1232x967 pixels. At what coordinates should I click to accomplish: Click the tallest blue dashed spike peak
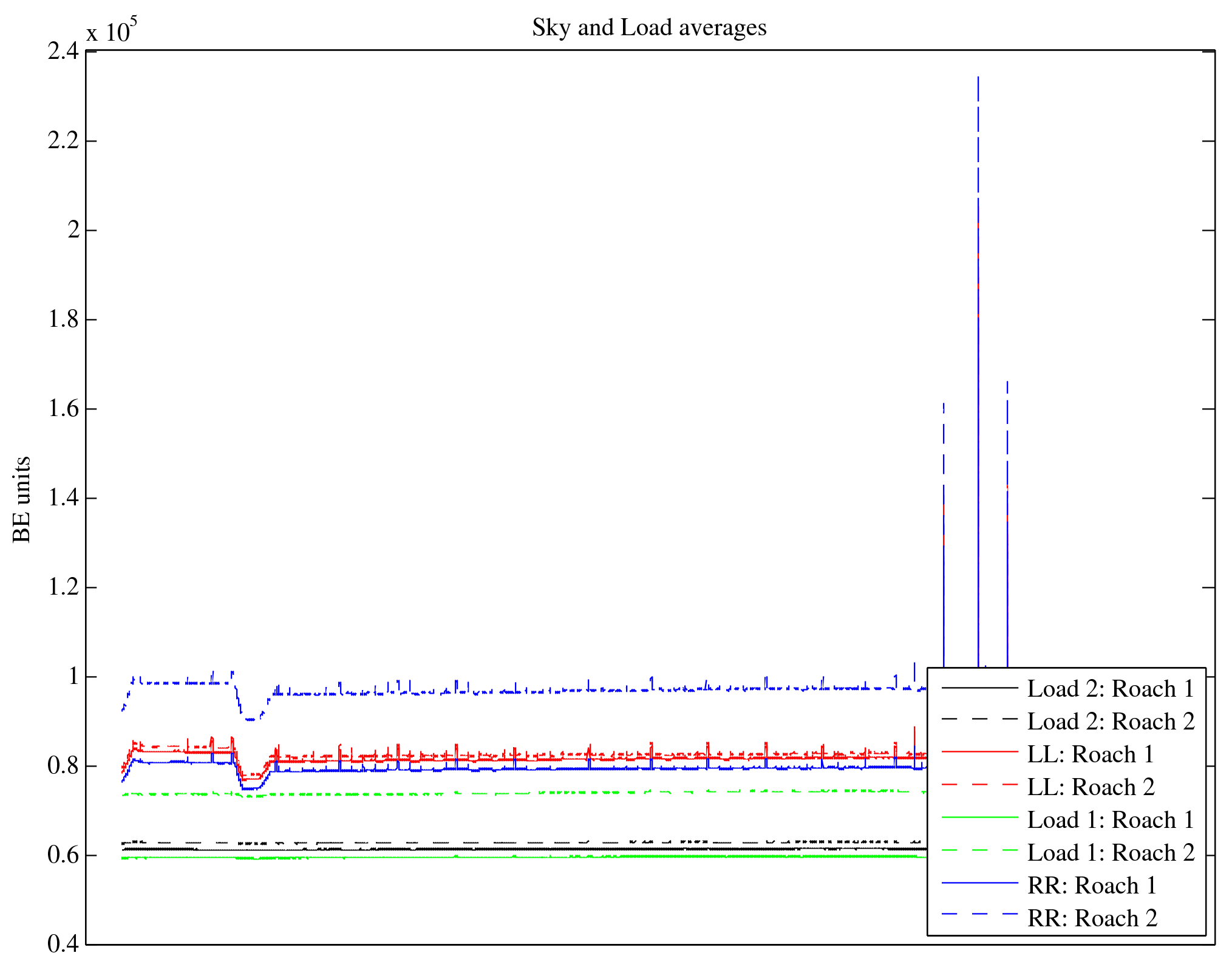(x=978, y=78)
